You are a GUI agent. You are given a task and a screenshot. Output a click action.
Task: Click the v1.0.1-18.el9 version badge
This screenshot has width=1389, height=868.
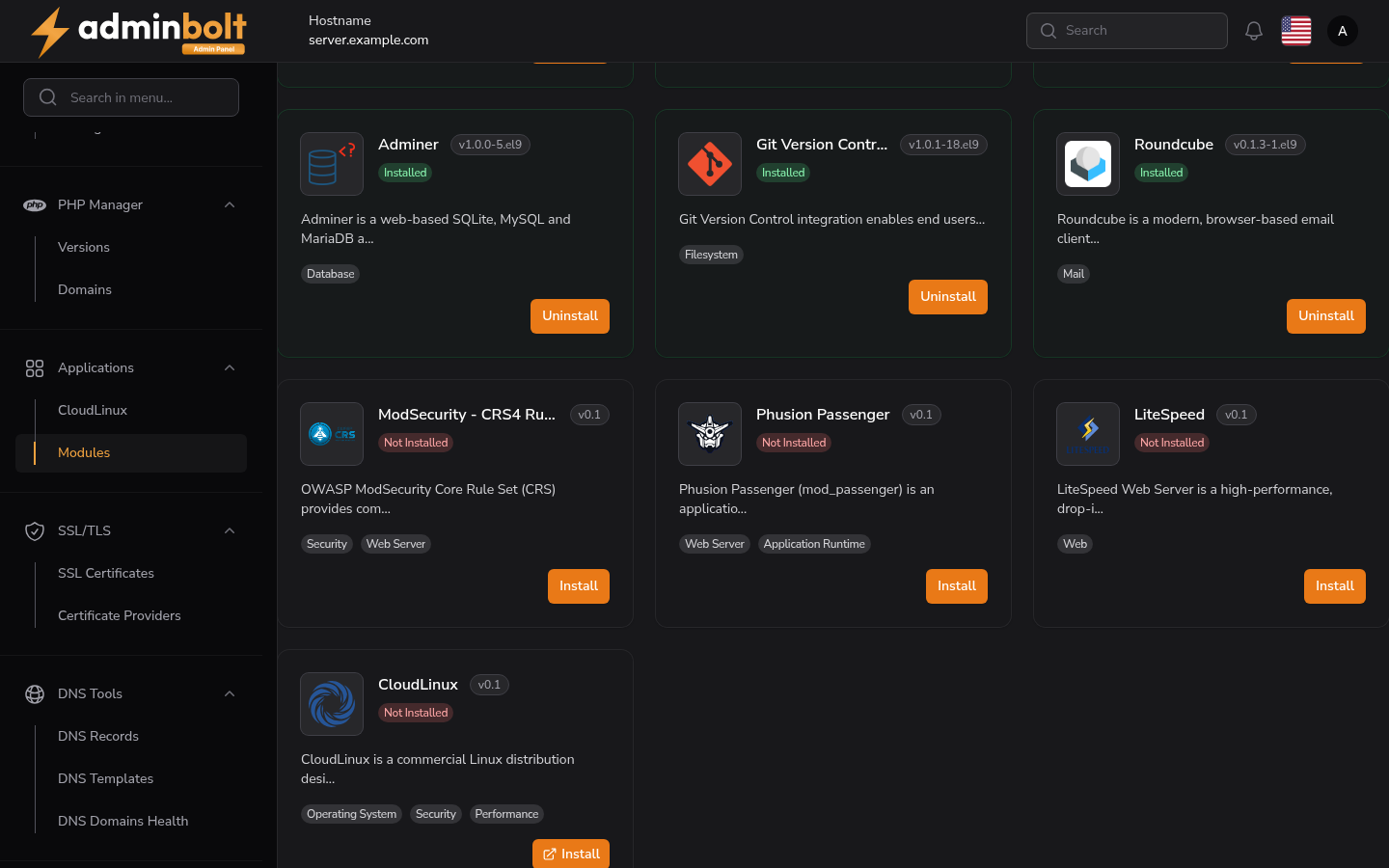pyautogui.click(x=943, y=145)
